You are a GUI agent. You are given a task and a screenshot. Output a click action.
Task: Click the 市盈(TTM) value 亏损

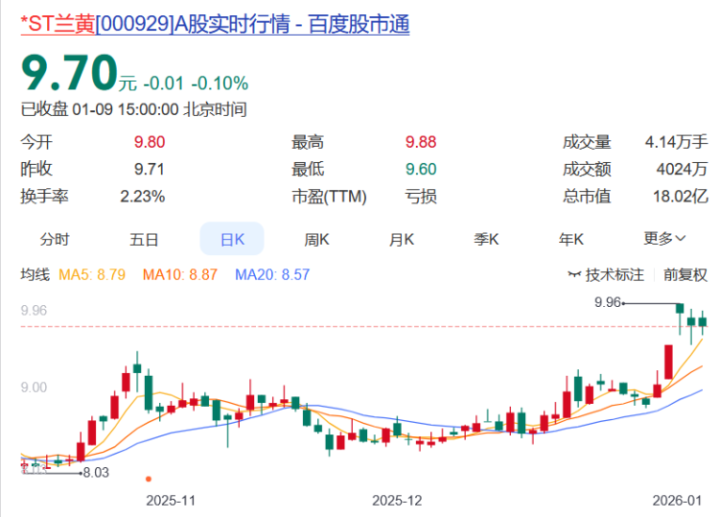(x=420, y=196)
